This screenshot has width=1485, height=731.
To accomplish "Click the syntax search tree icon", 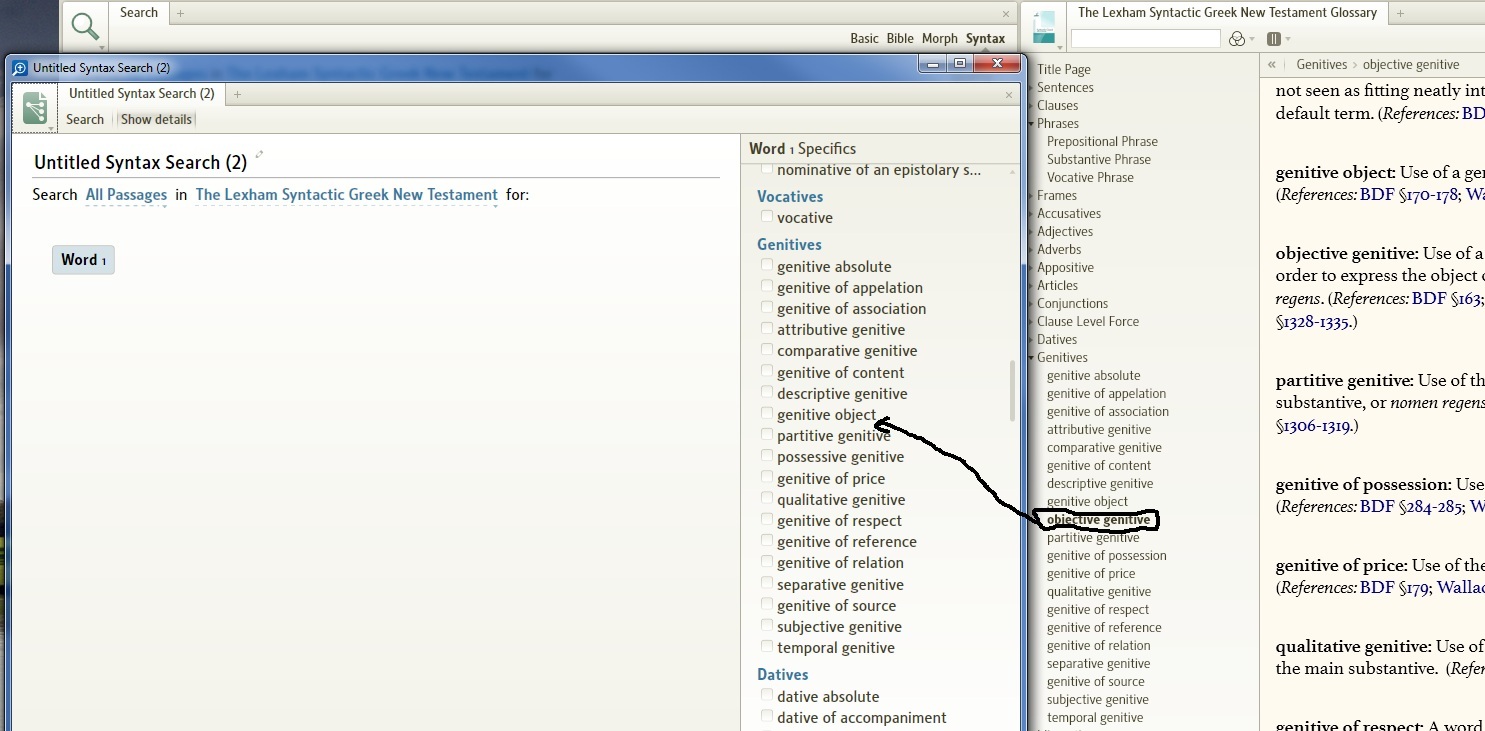I will [x=35, y=107].
